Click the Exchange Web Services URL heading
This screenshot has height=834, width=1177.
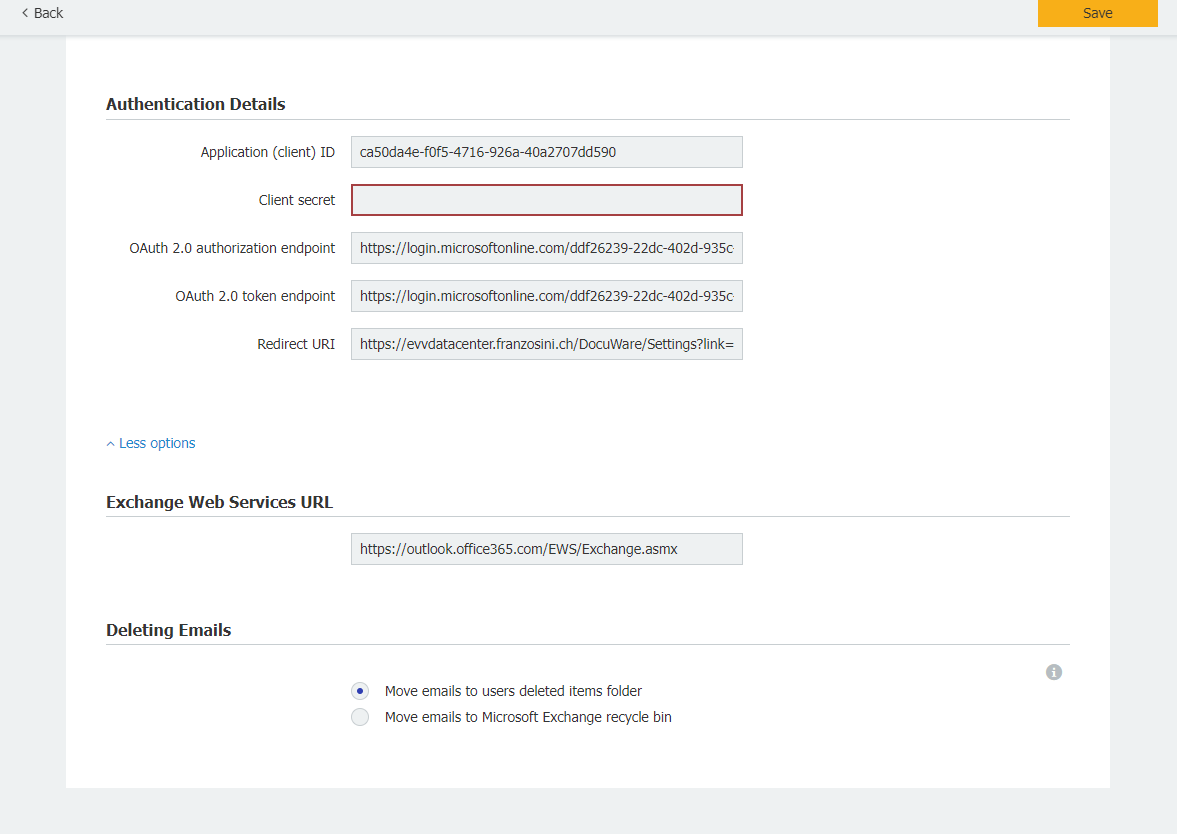pyautogui.click(x=219, y=502)
